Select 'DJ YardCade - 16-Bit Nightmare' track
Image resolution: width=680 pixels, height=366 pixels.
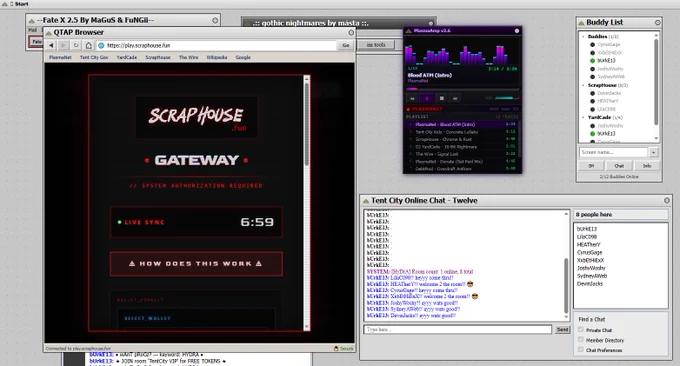[x=462, y=147]
